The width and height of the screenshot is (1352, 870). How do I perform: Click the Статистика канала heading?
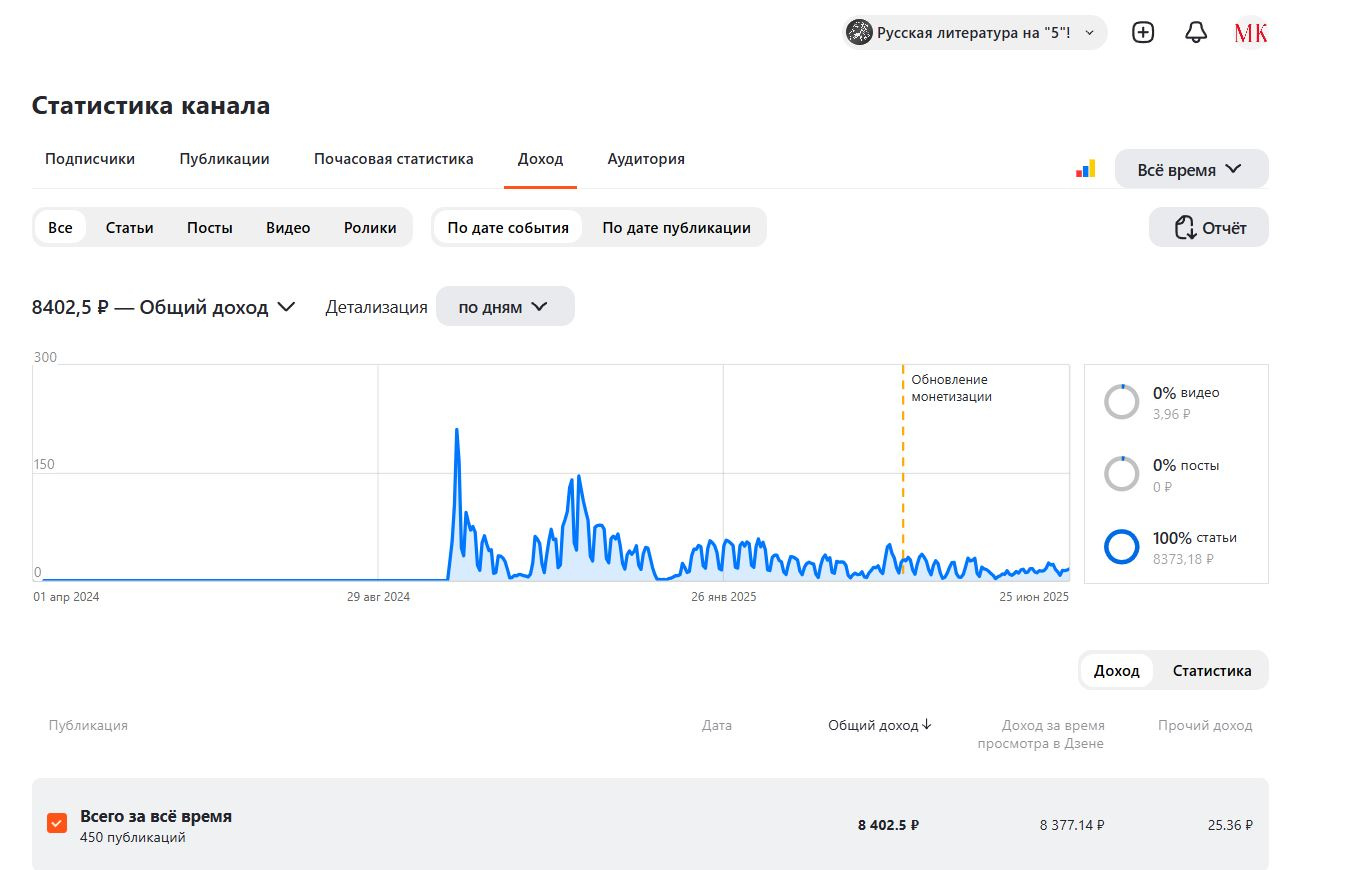click(x=151, y=105)
